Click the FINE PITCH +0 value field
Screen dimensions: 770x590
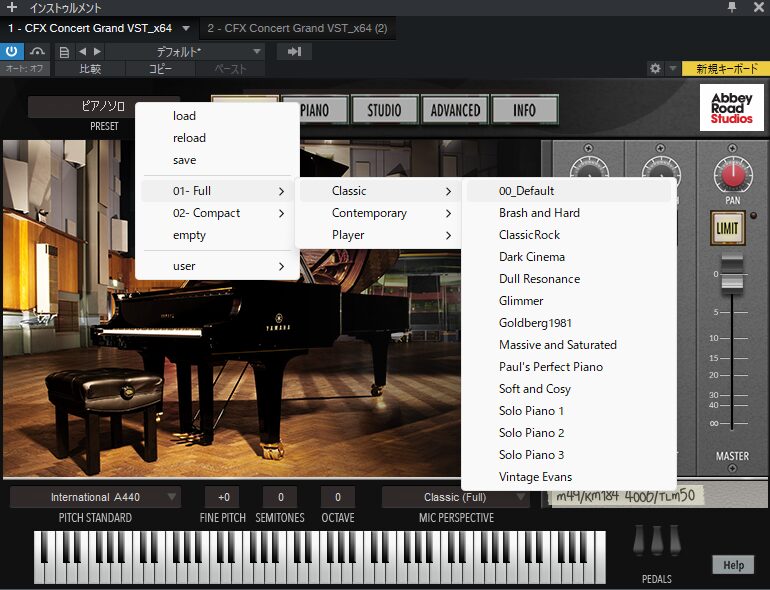pos(223,497)
